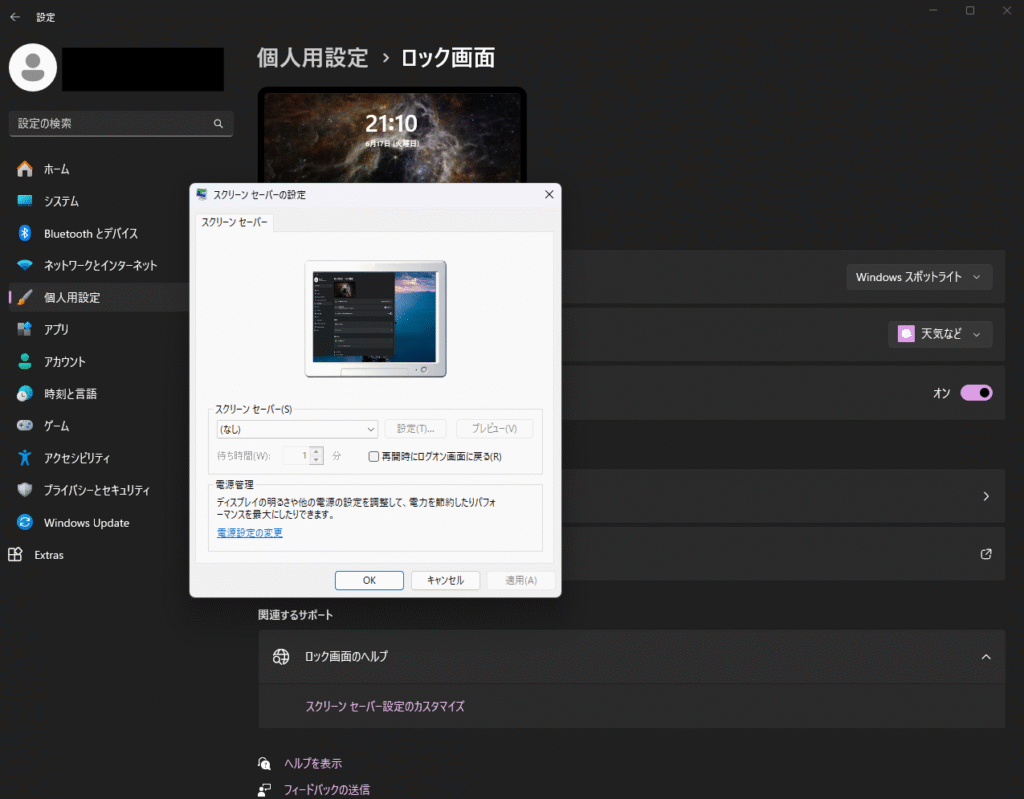
Task: Open the 電源設定の変更 link
Action: 250,532
